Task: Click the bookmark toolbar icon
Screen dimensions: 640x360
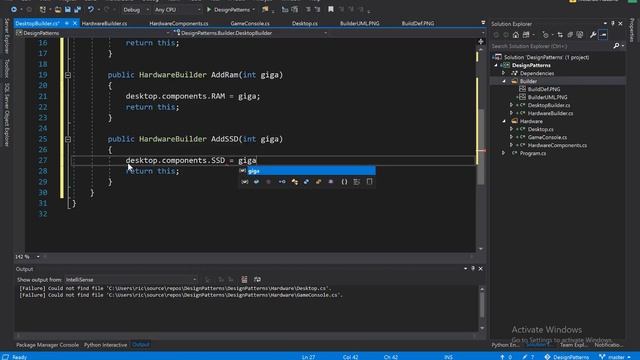Action: point(331,9)
